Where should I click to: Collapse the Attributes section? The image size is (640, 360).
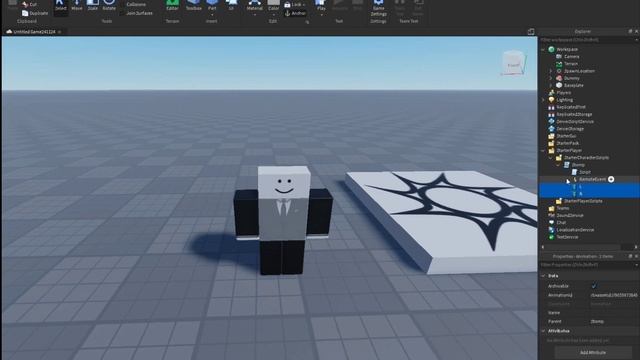click(543, 331)
